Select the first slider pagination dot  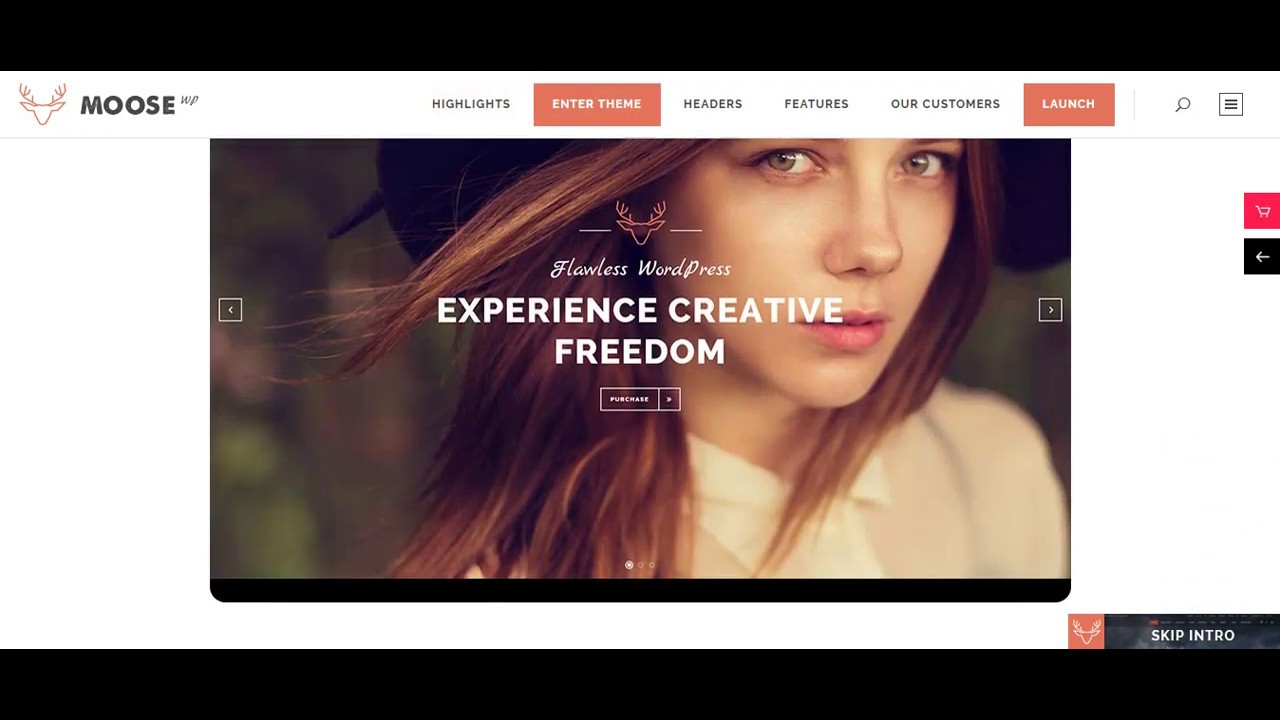tap(629, 565)
